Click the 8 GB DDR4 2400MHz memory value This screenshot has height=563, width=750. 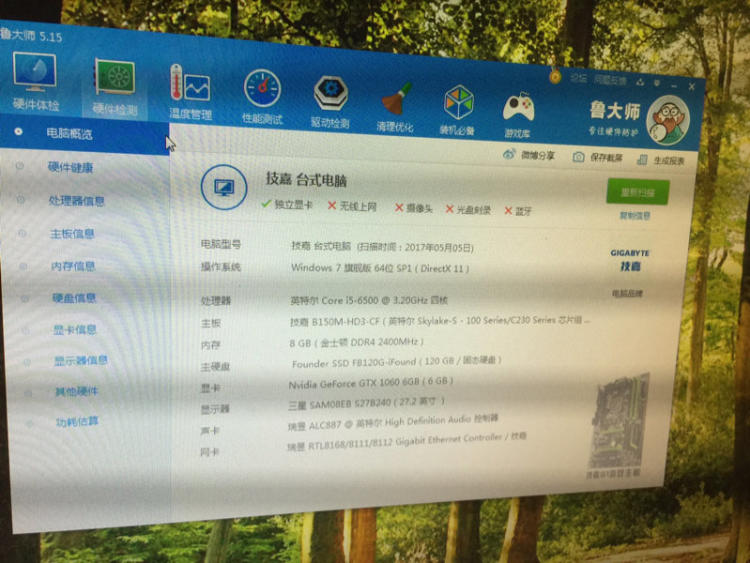tap(357, 342)
